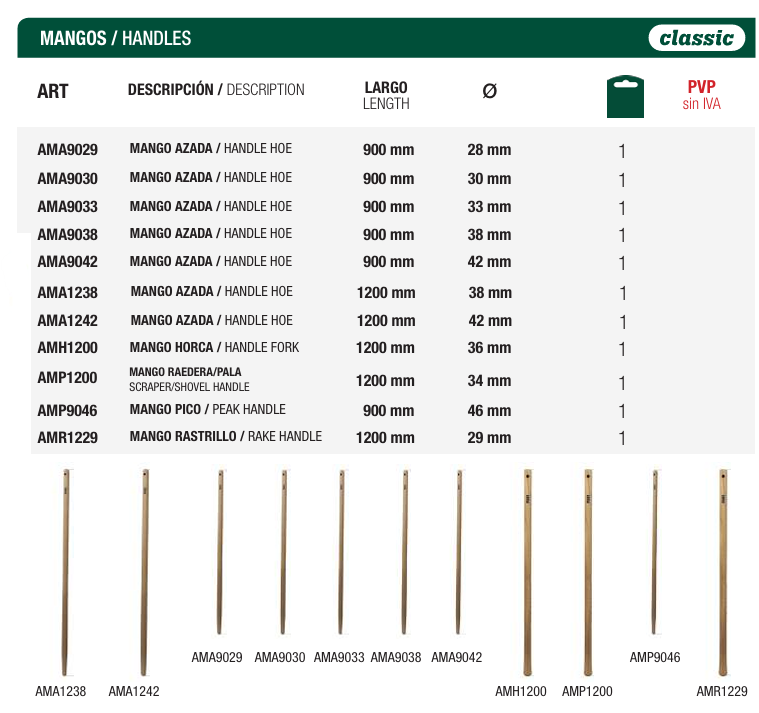This screenshot has height=713, width=759.
Task: Click MANGO HORCA / HANDLE FORK description
Action: [214, 348]
